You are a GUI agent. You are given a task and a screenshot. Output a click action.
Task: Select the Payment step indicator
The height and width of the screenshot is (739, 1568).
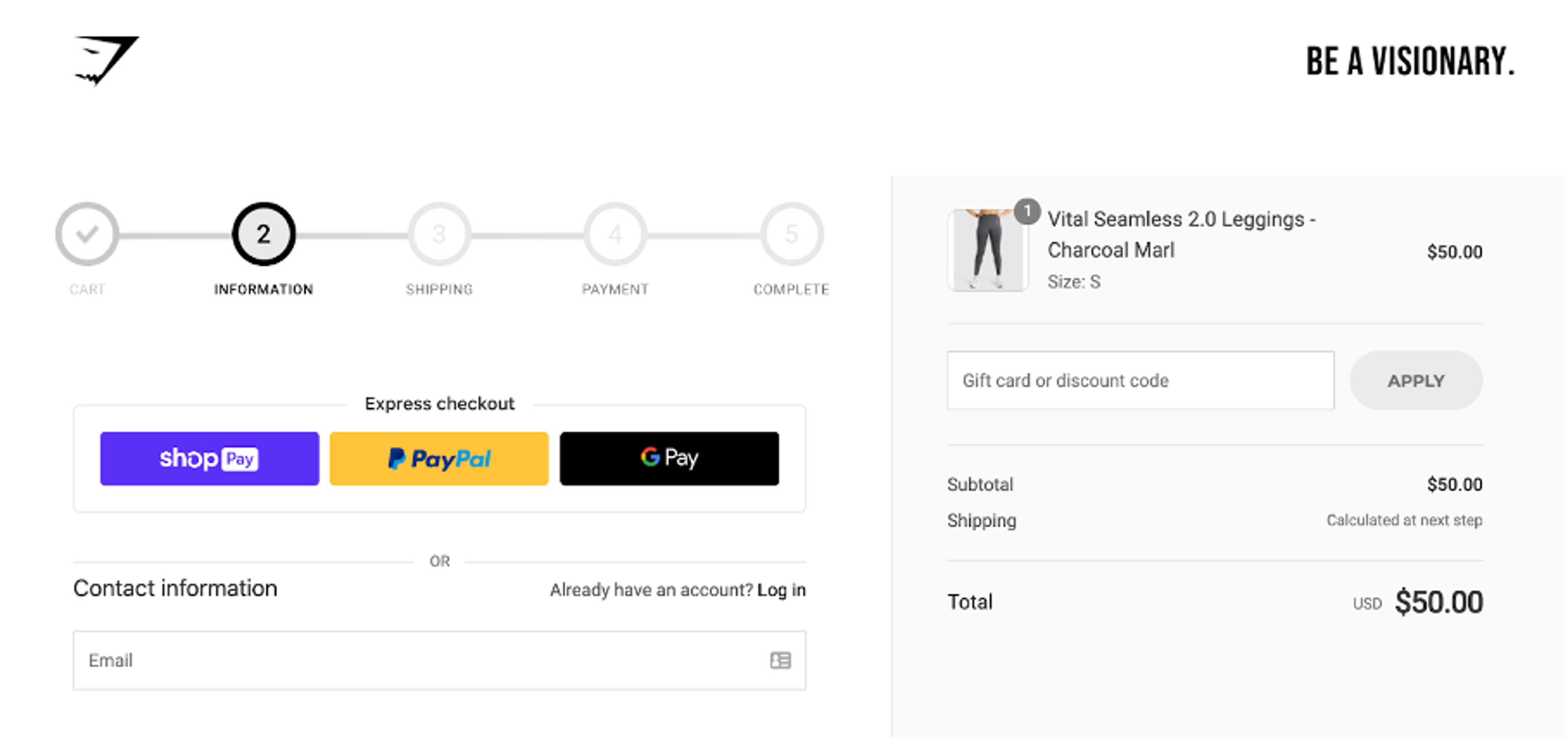(x=615, y=233)
